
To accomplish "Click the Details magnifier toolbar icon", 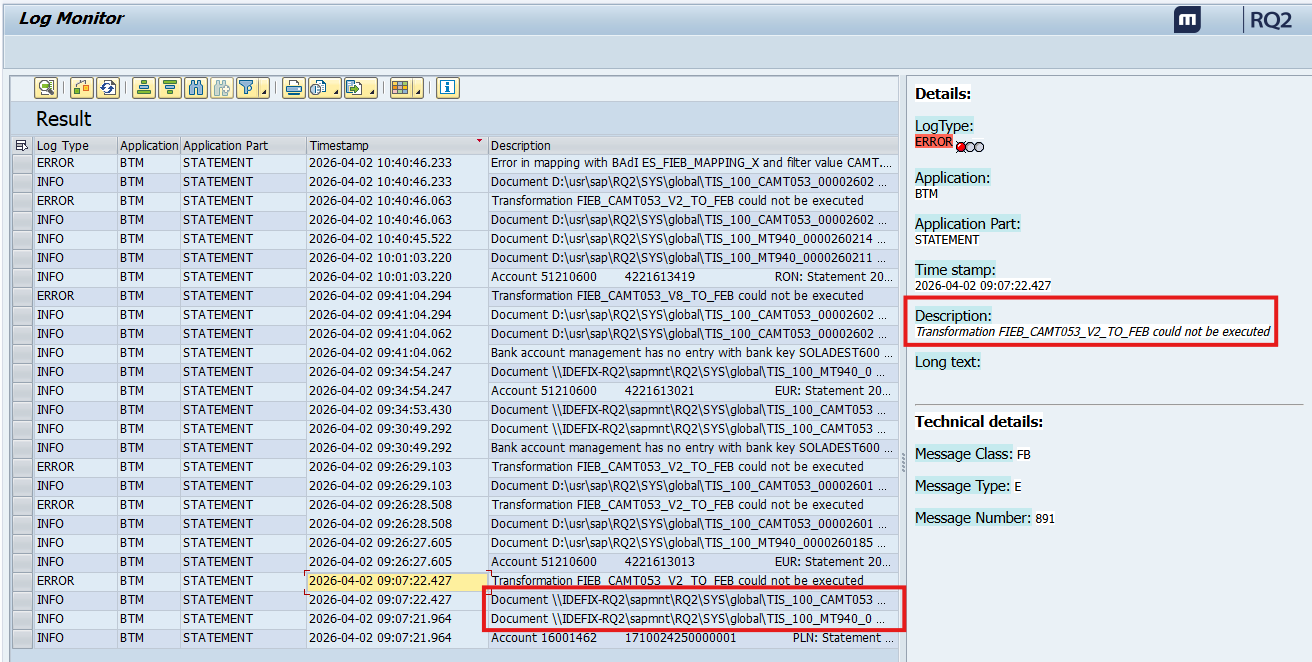I will [46, 88].
